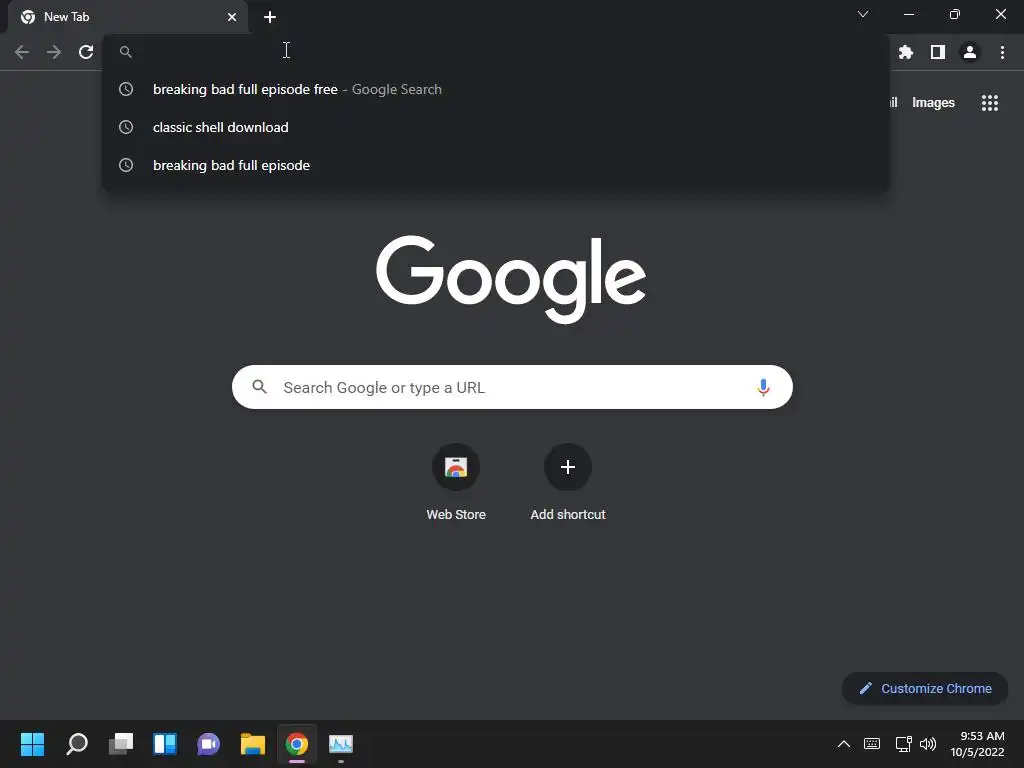Open the tab search chevron
The width and height of the screenshot is (1024, 768).
coord(863,14)
